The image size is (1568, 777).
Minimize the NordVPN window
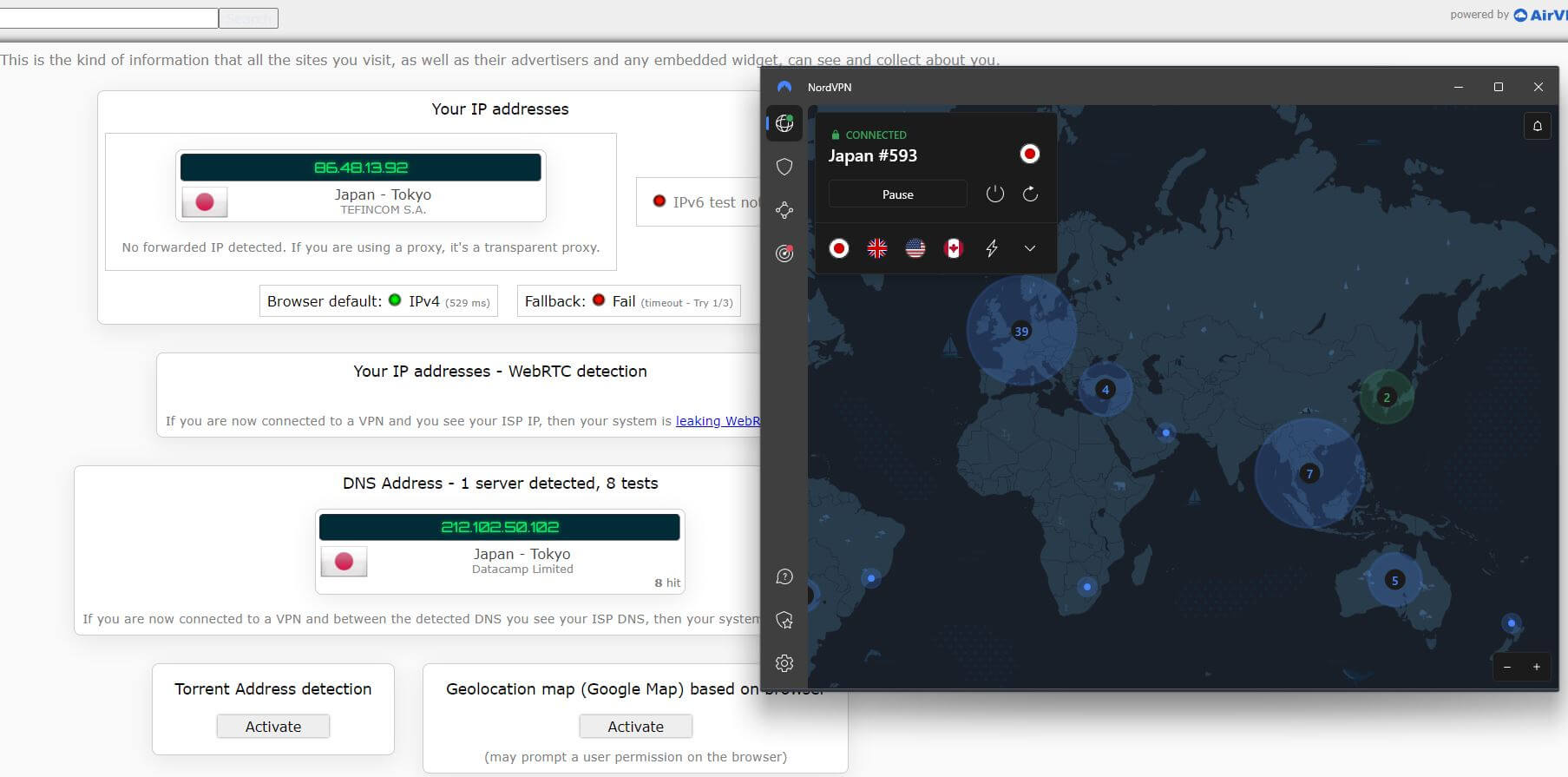click(1459, 87)
